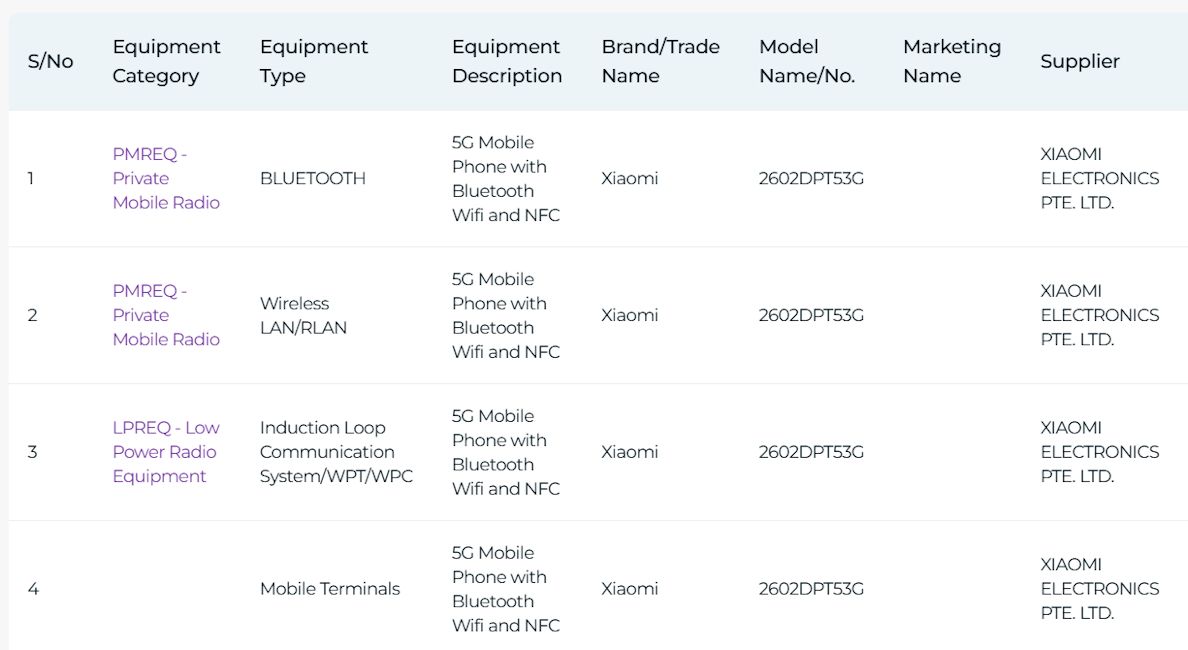Click the Equipment Description column header
Screen dimensions: 1188x650
click(x=506, y=61)
